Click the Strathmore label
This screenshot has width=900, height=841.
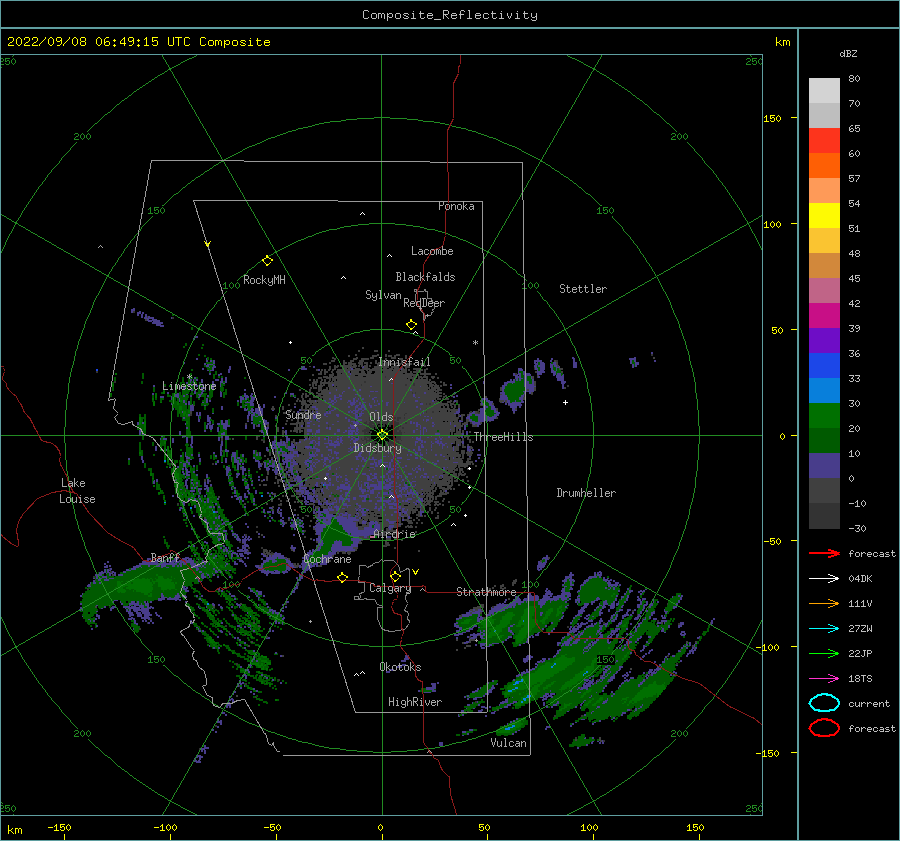click(486, 592)
